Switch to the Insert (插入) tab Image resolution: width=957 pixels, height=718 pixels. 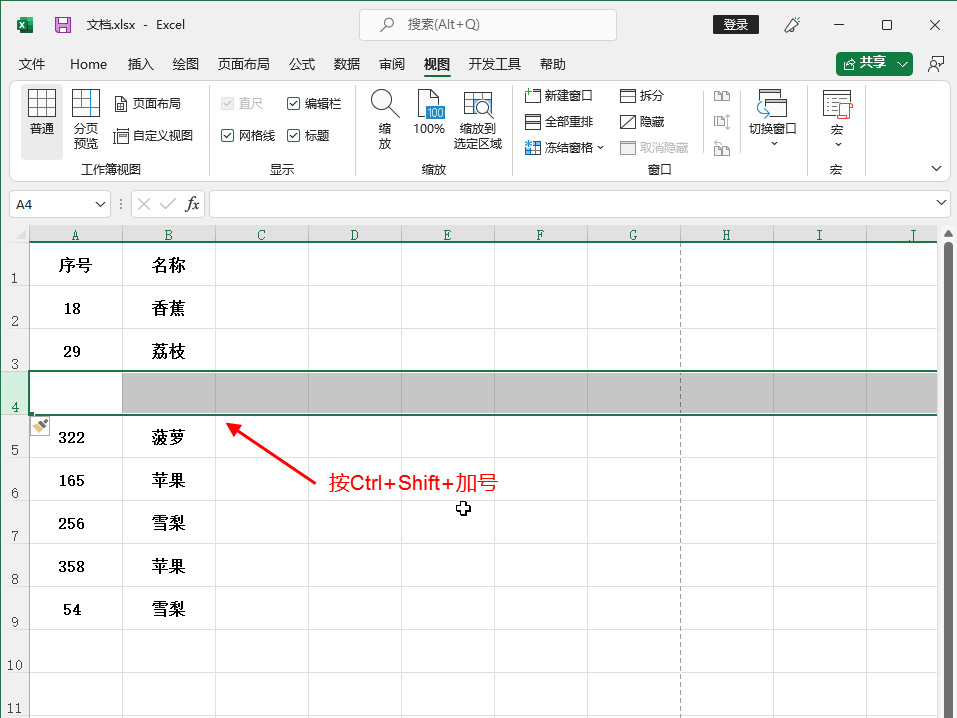tap(140, 64)
